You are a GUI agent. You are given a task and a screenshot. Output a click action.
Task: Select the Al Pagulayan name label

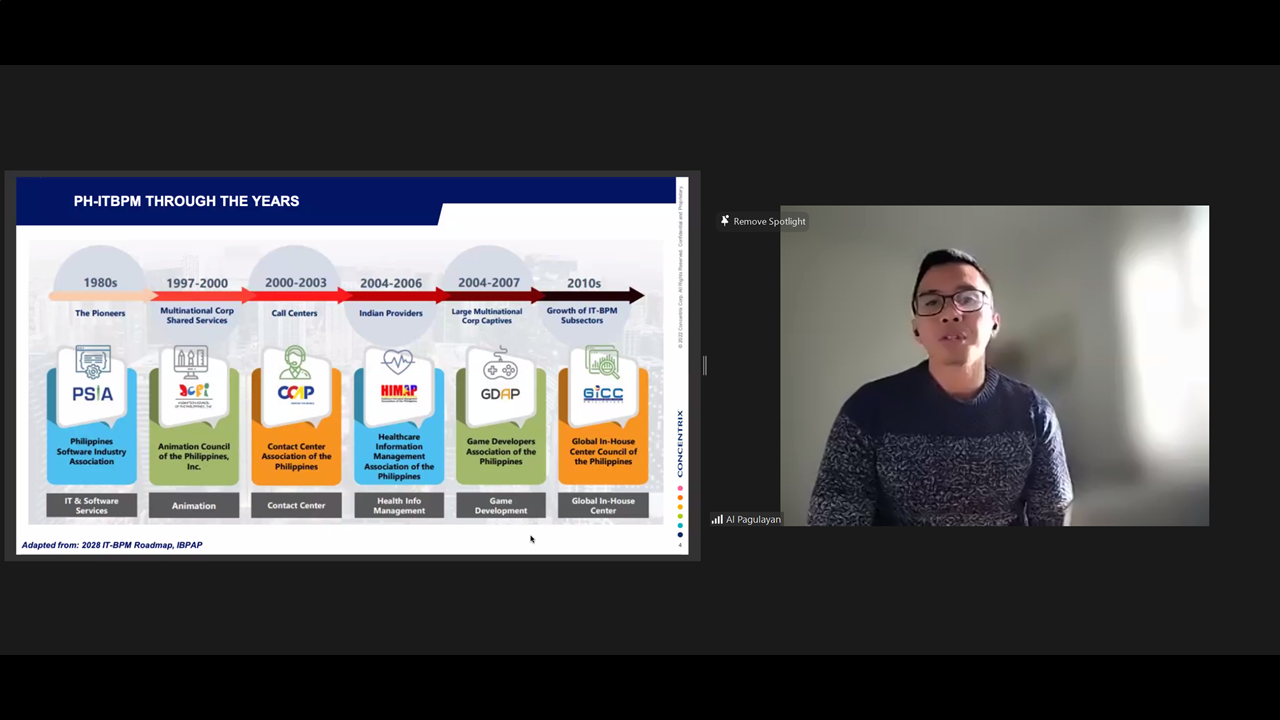[753, 519]
